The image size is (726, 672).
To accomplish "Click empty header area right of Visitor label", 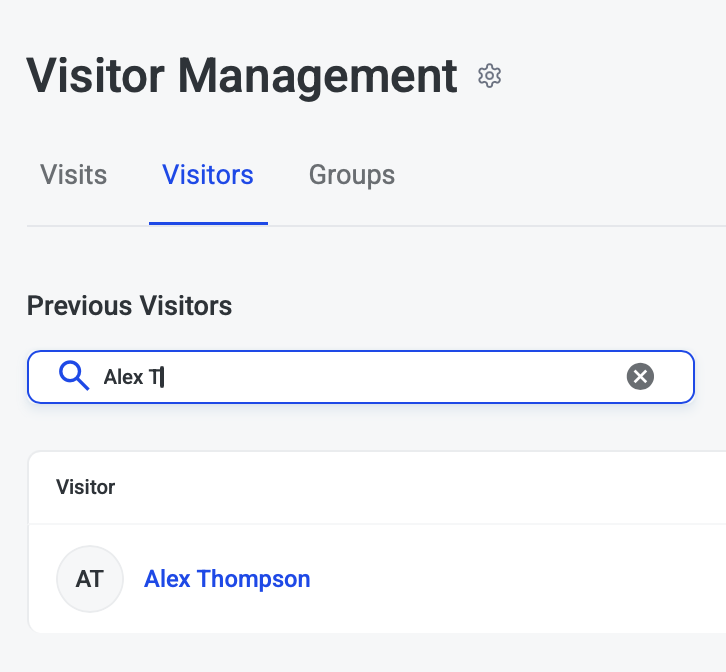I will coord(400,488).
